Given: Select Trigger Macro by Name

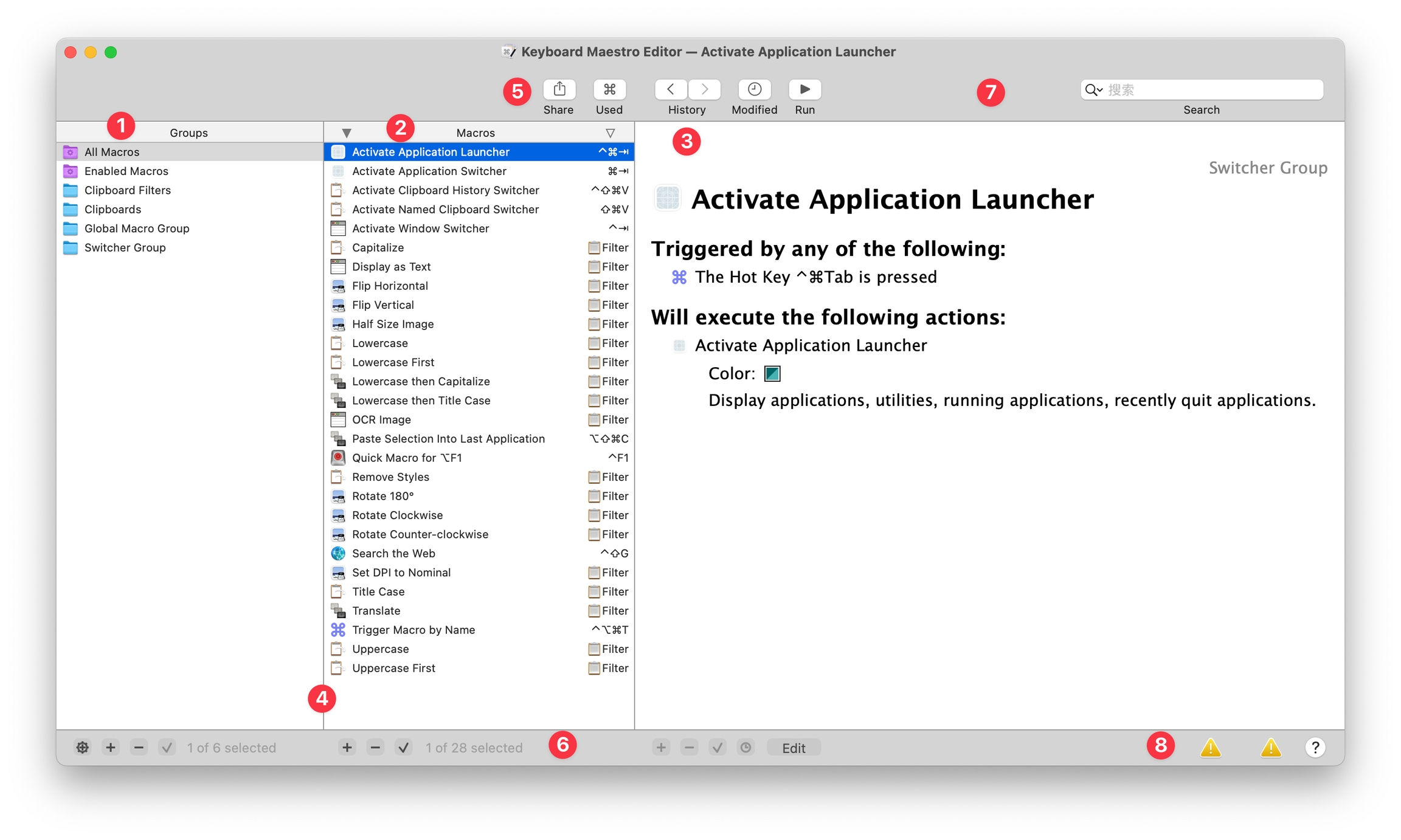Looking at the screenshot, I should coord(479,630).
